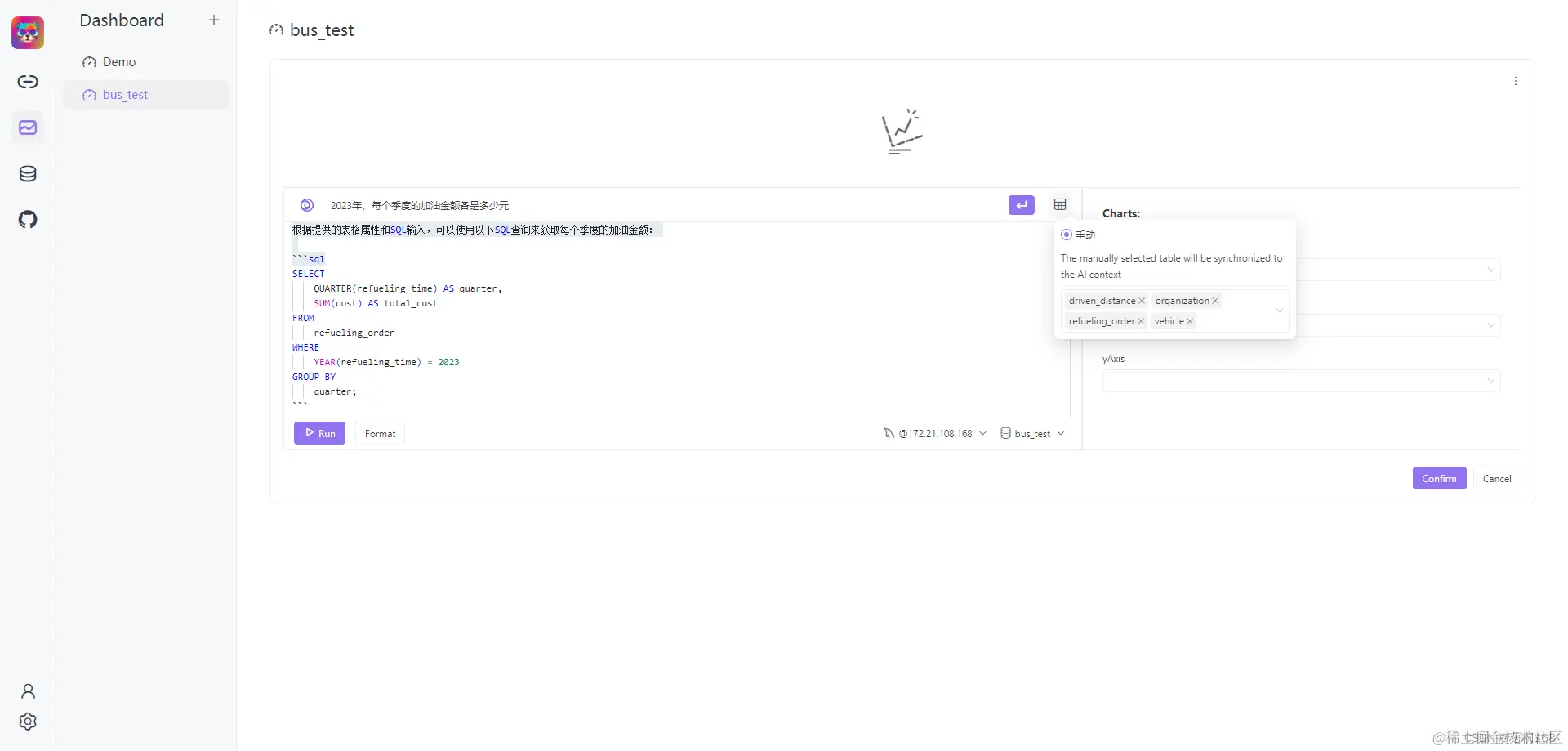Format the SQL code

[380, 433]
